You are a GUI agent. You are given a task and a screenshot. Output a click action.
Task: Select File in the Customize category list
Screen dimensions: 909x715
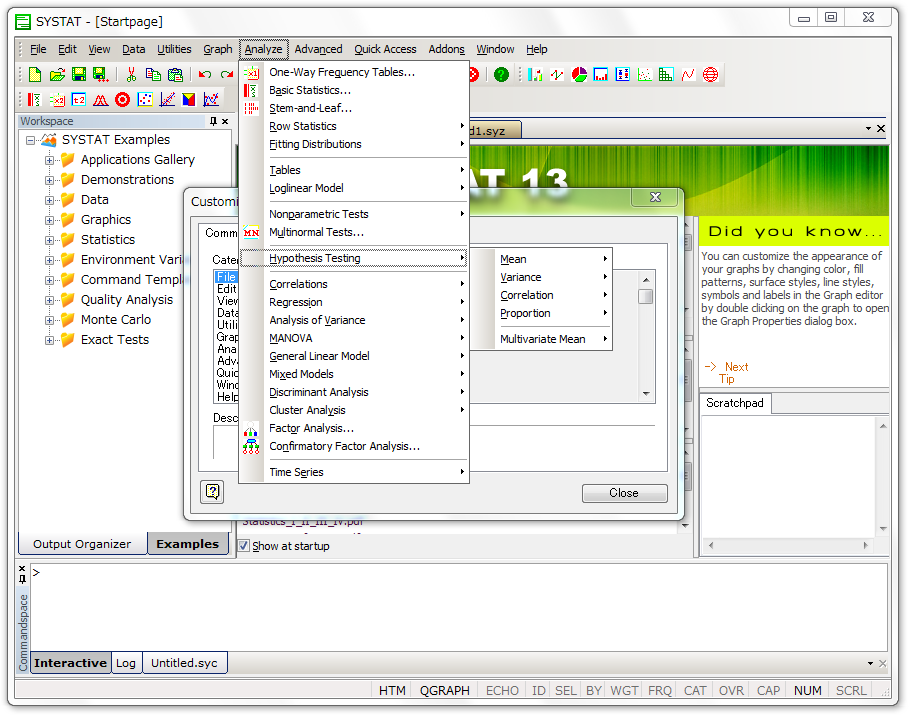point(226,277)
